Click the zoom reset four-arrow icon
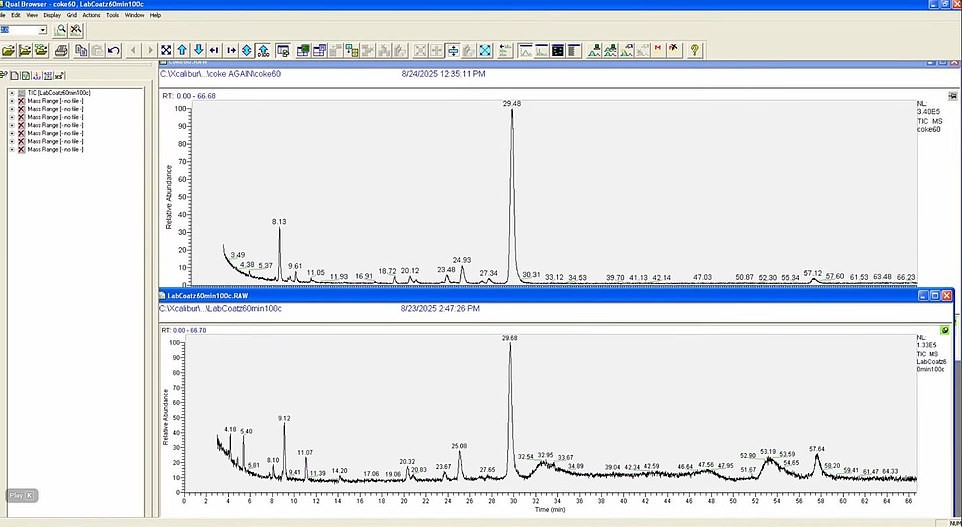This screenshot has width=962, height=527. point(165,50)
